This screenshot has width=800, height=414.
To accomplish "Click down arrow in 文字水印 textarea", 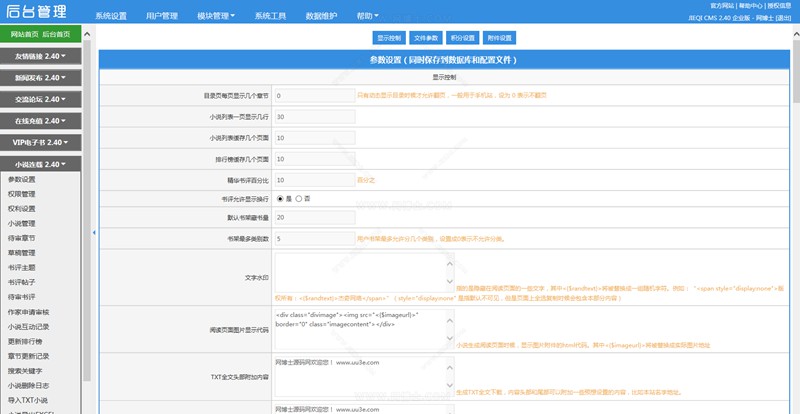I will 449,281.
